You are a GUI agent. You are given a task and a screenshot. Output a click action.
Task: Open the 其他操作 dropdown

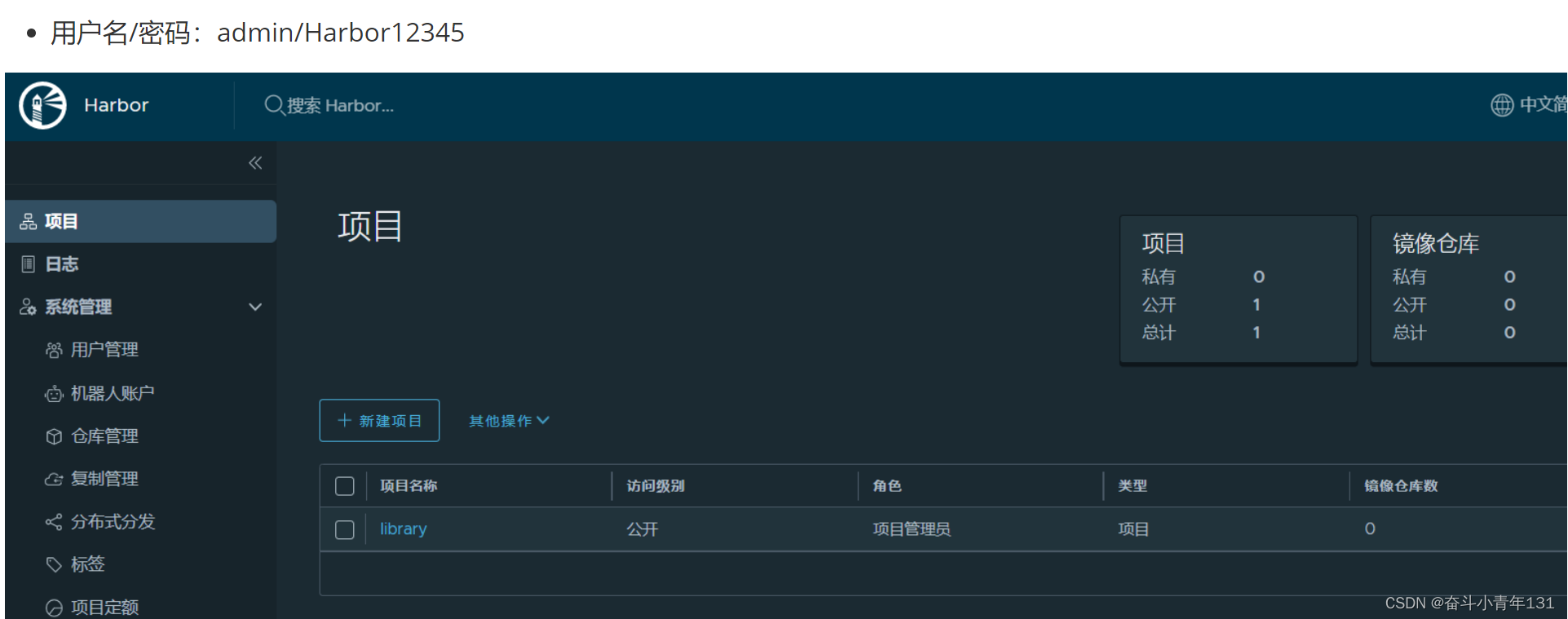(509, 421)
